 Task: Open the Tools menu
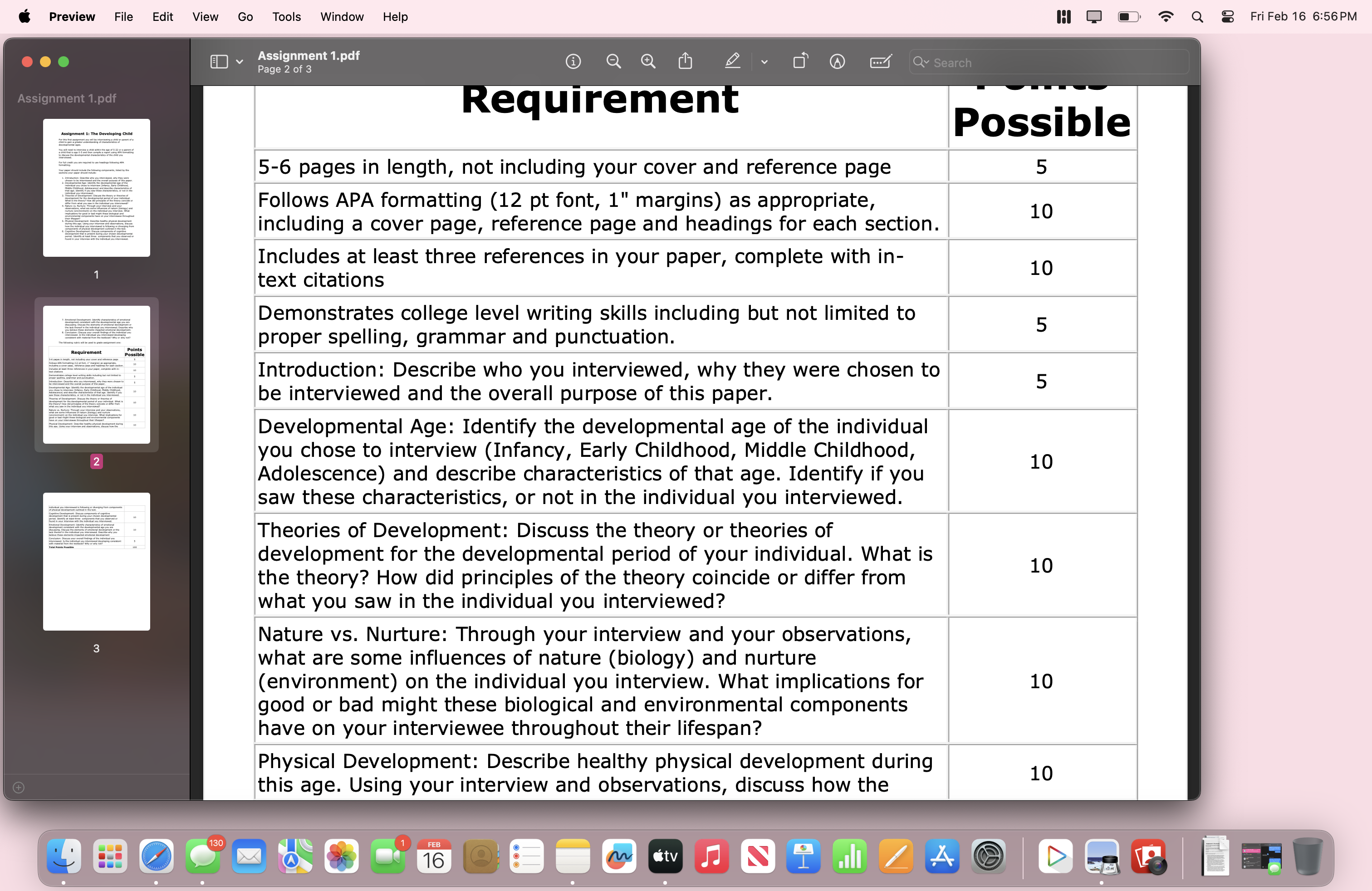coord(286,17)
